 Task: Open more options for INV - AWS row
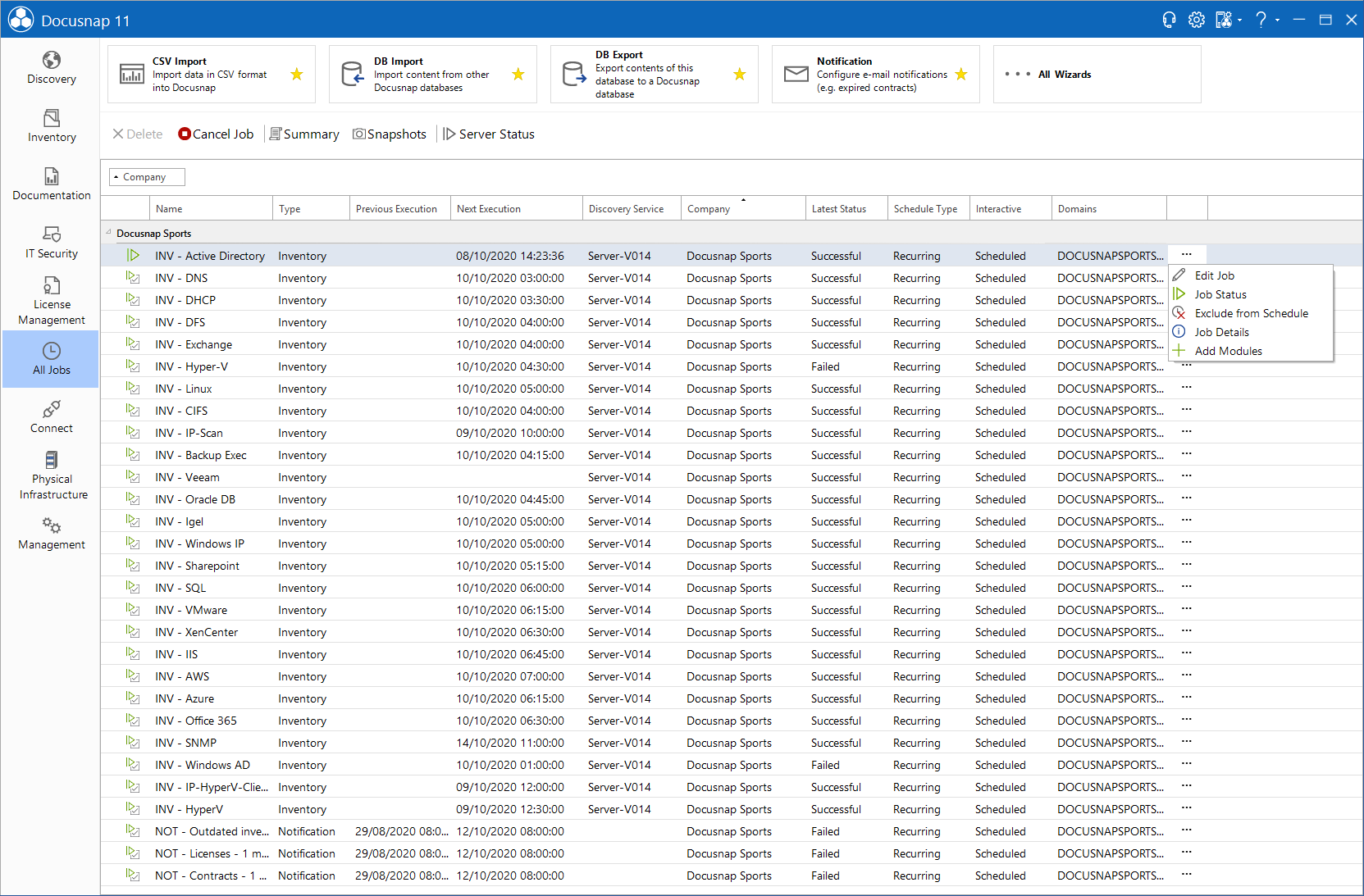[1187, 675]
